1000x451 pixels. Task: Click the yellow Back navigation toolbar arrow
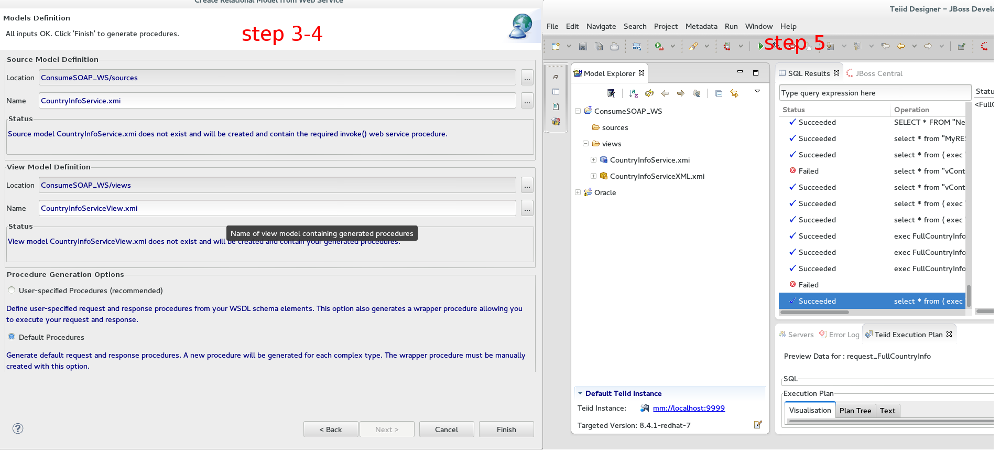[x=902, y=46]
